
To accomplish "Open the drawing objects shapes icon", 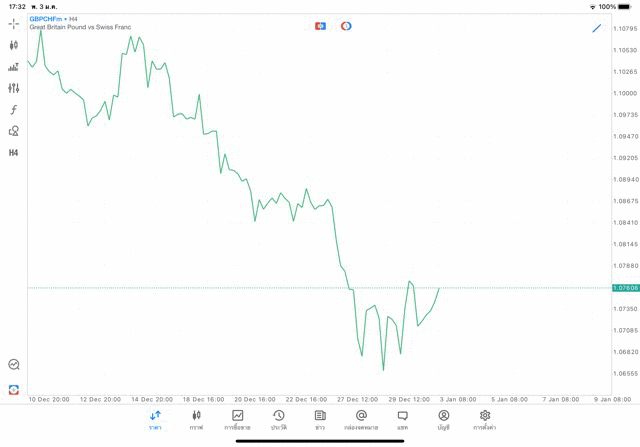I will coord(13,131).
